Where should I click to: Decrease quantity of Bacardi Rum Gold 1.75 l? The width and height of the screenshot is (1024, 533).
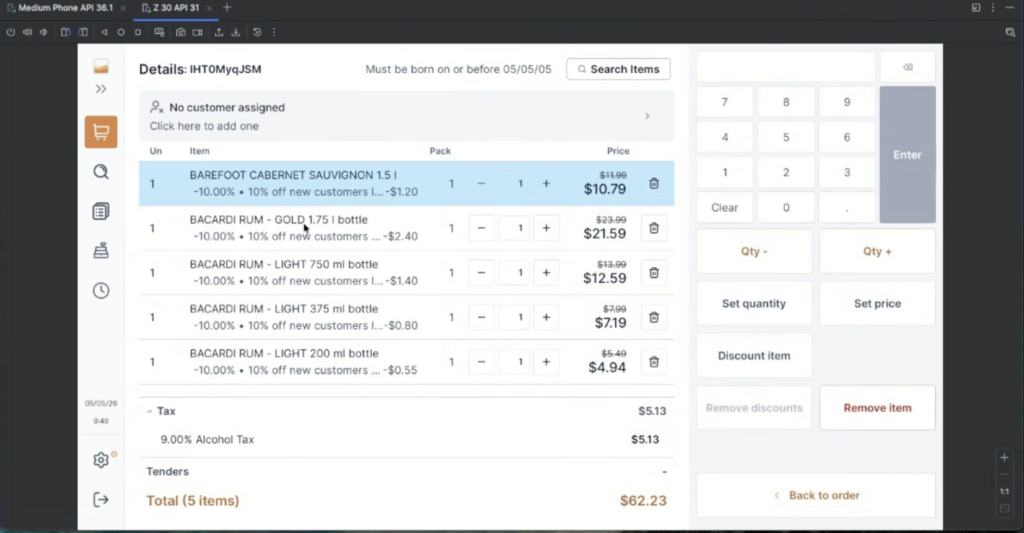click(x=481, y=228)
